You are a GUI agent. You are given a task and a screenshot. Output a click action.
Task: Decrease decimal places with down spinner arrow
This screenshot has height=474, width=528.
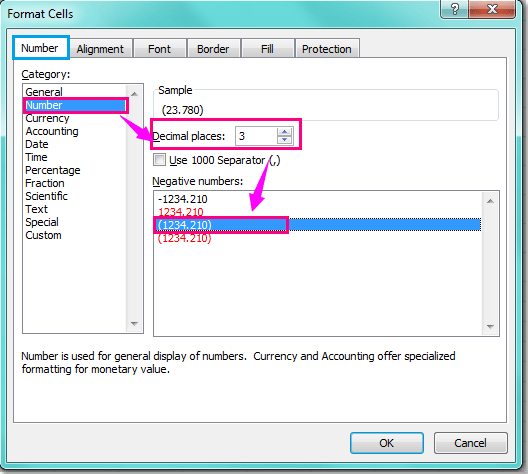[x=285, y=140]
